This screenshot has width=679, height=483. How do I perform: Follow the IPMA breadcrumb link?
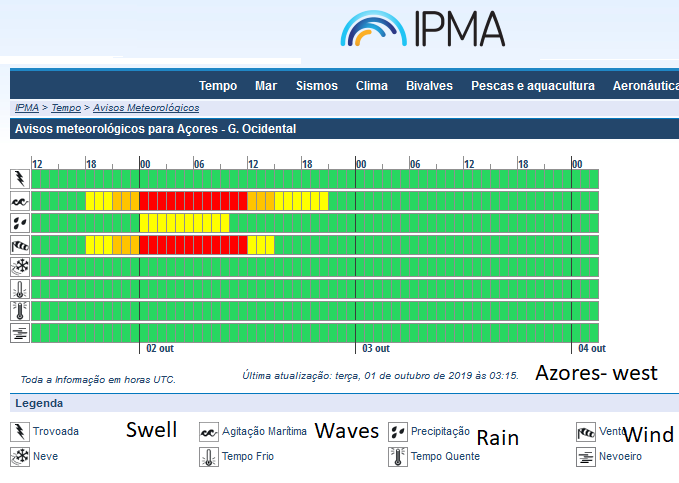click(27, 108)
